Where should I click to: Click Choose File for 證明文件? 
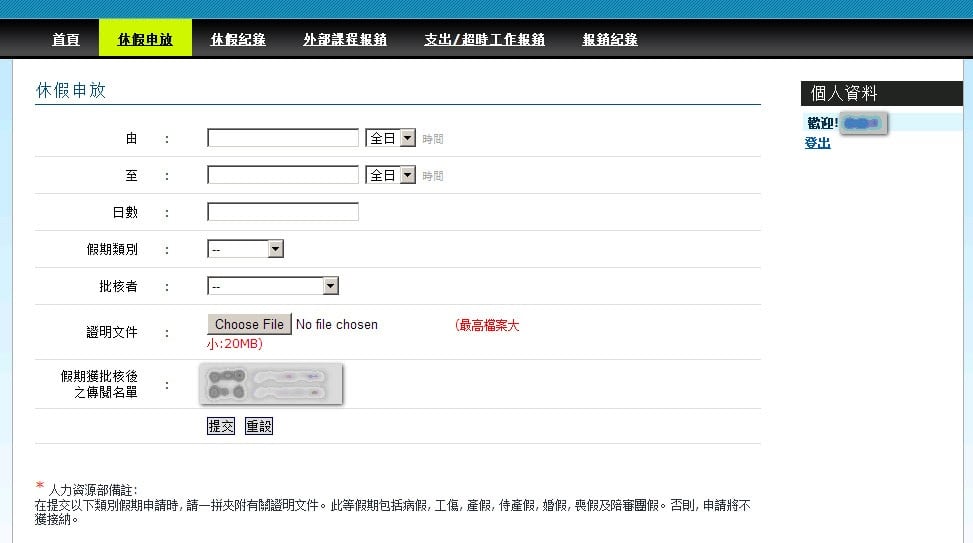tap(249, 324)
